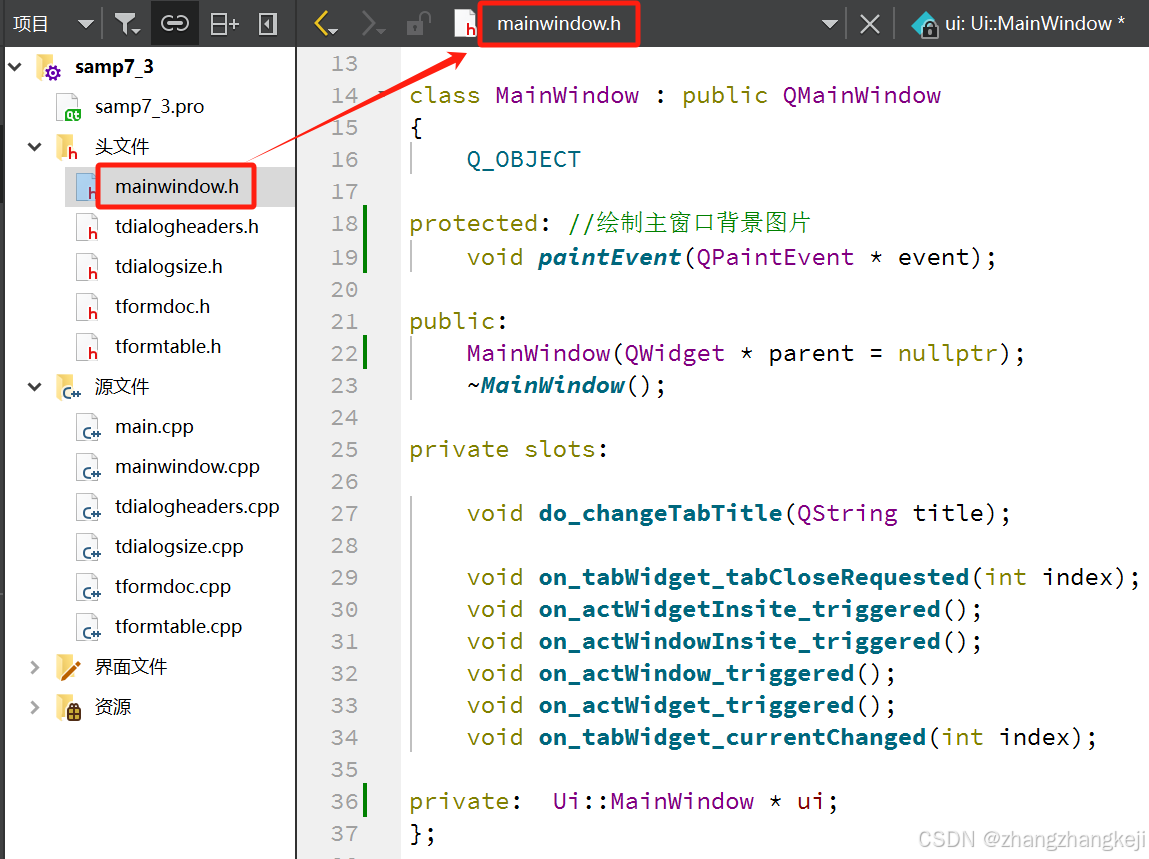
Task: Open the open-documents list arrow
Action: [x=830, y=24]
